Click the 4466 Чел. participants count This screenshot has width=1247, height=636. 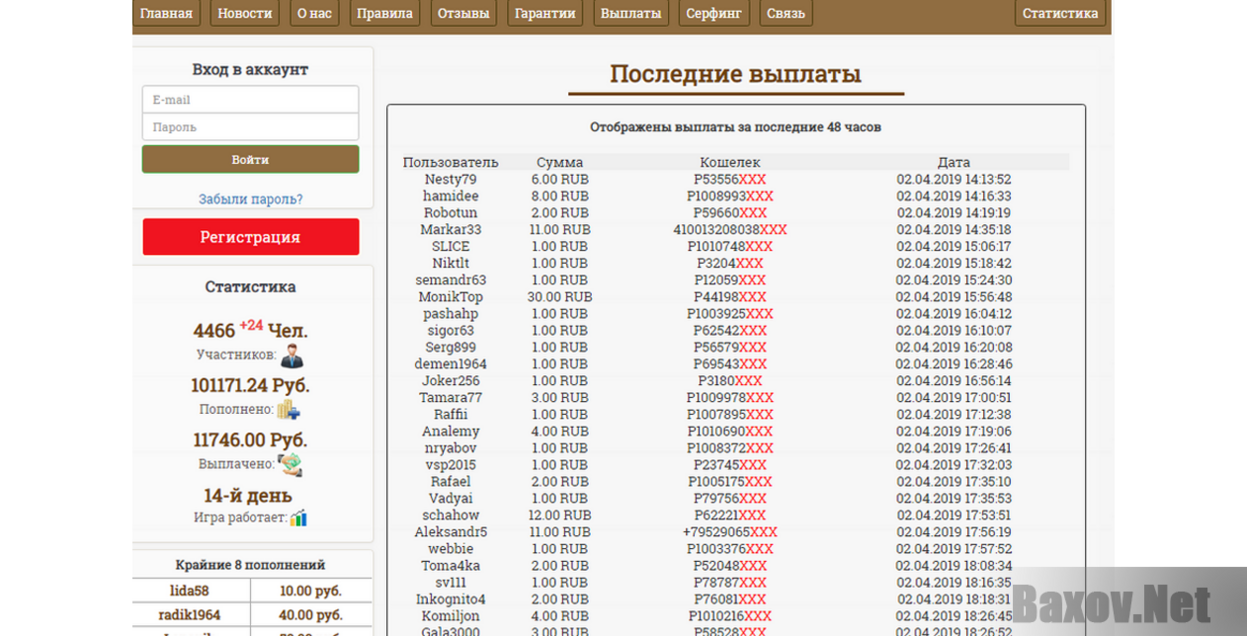[x=250, y=329]
